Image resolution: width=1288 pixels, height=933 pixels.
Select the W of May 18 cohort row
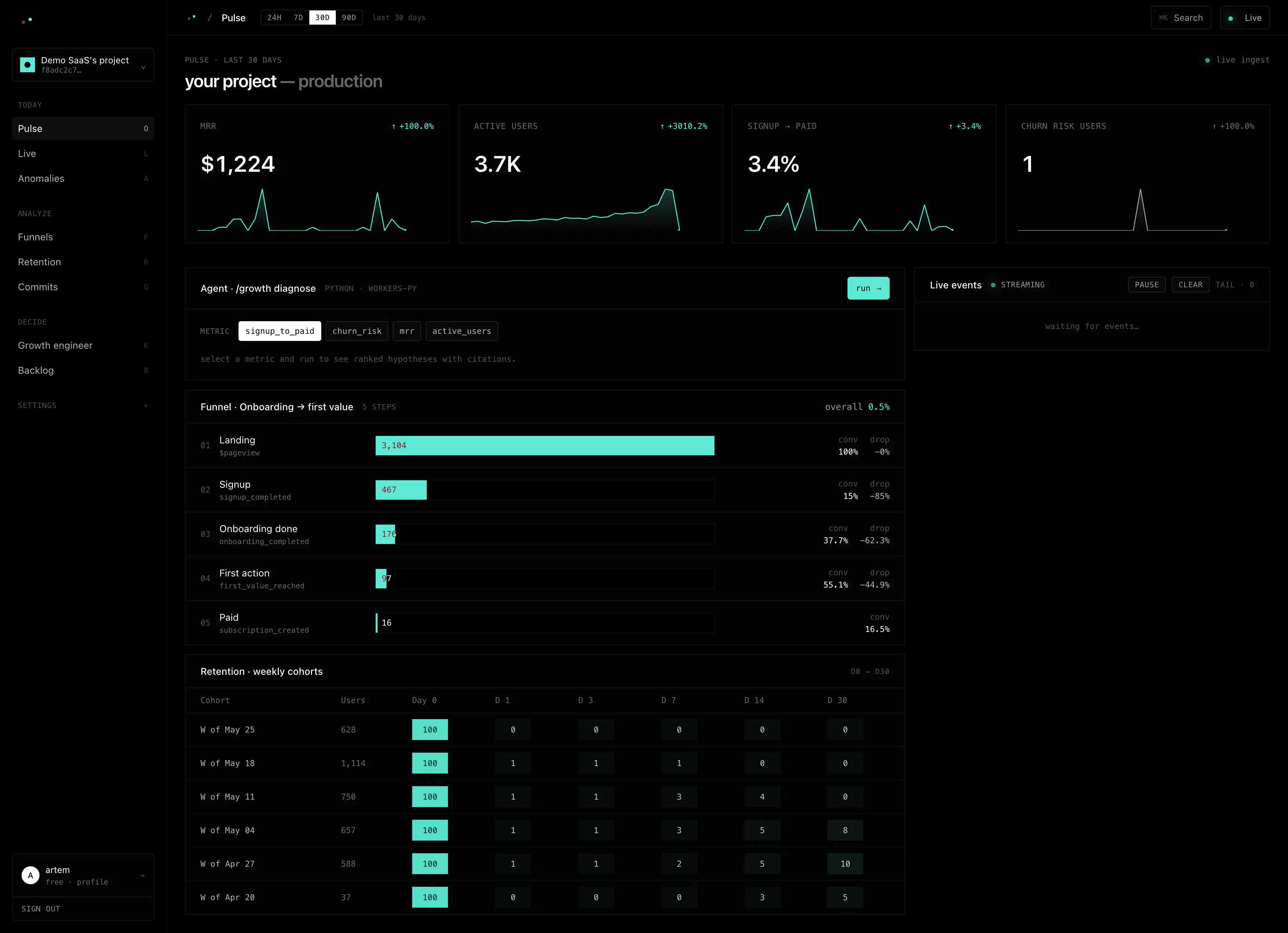point(544,763)
